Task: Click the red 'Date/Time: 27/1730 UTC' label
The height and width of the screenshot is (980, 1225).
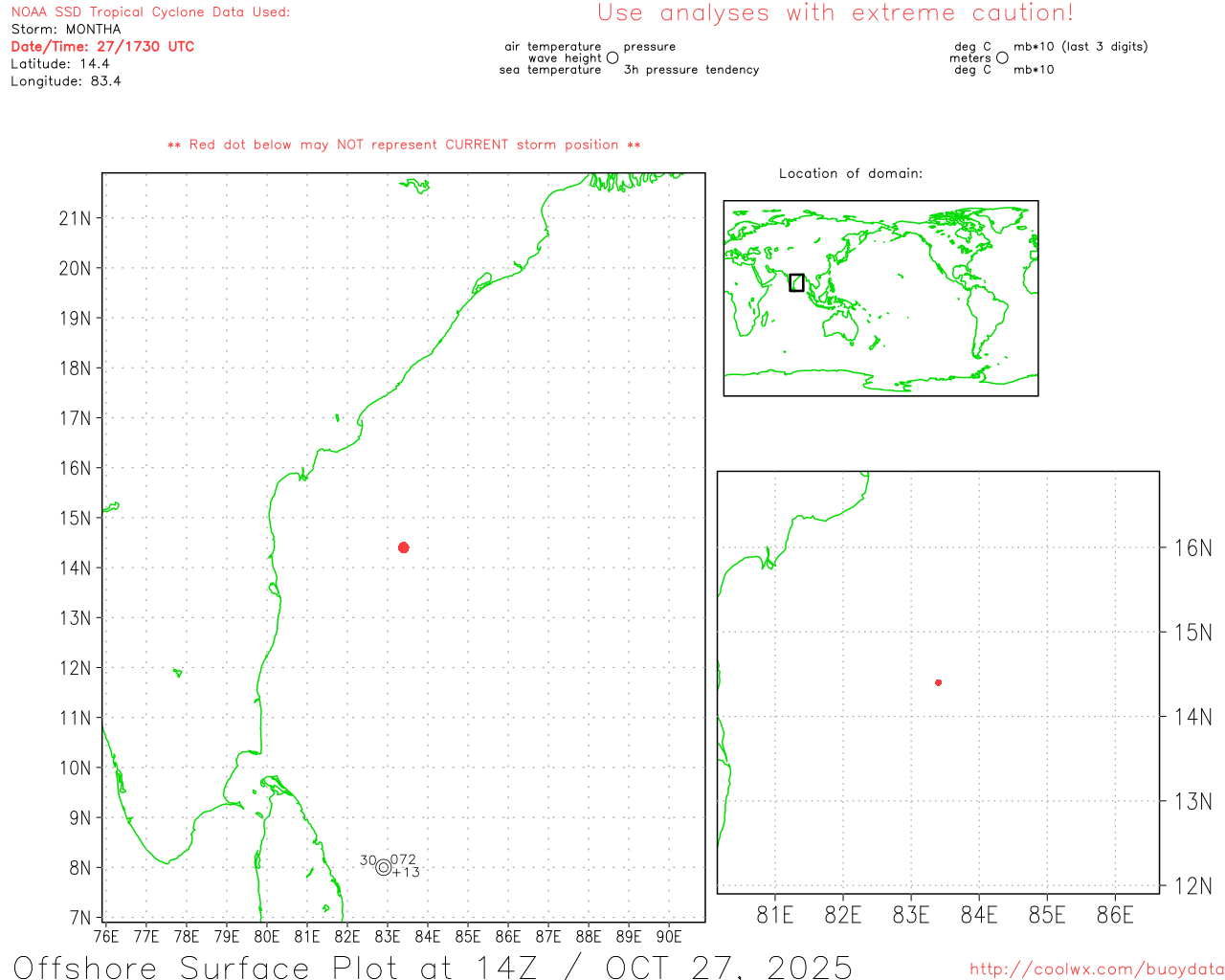Action: tap(102, 47)
